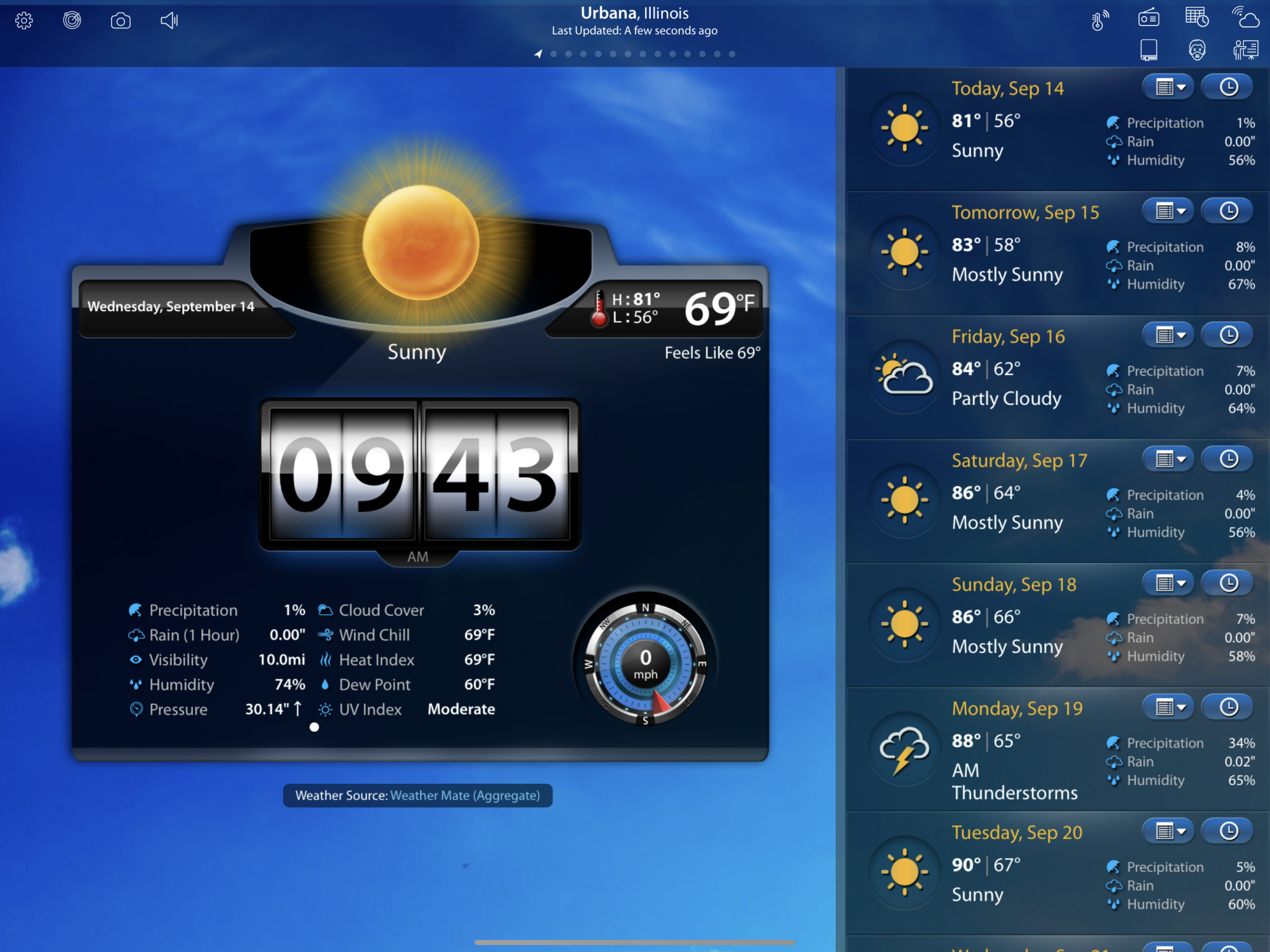Tap the Urbana, Illinois location title
The width and height of the screenshot is (1270, 952).
pos(634,13)
